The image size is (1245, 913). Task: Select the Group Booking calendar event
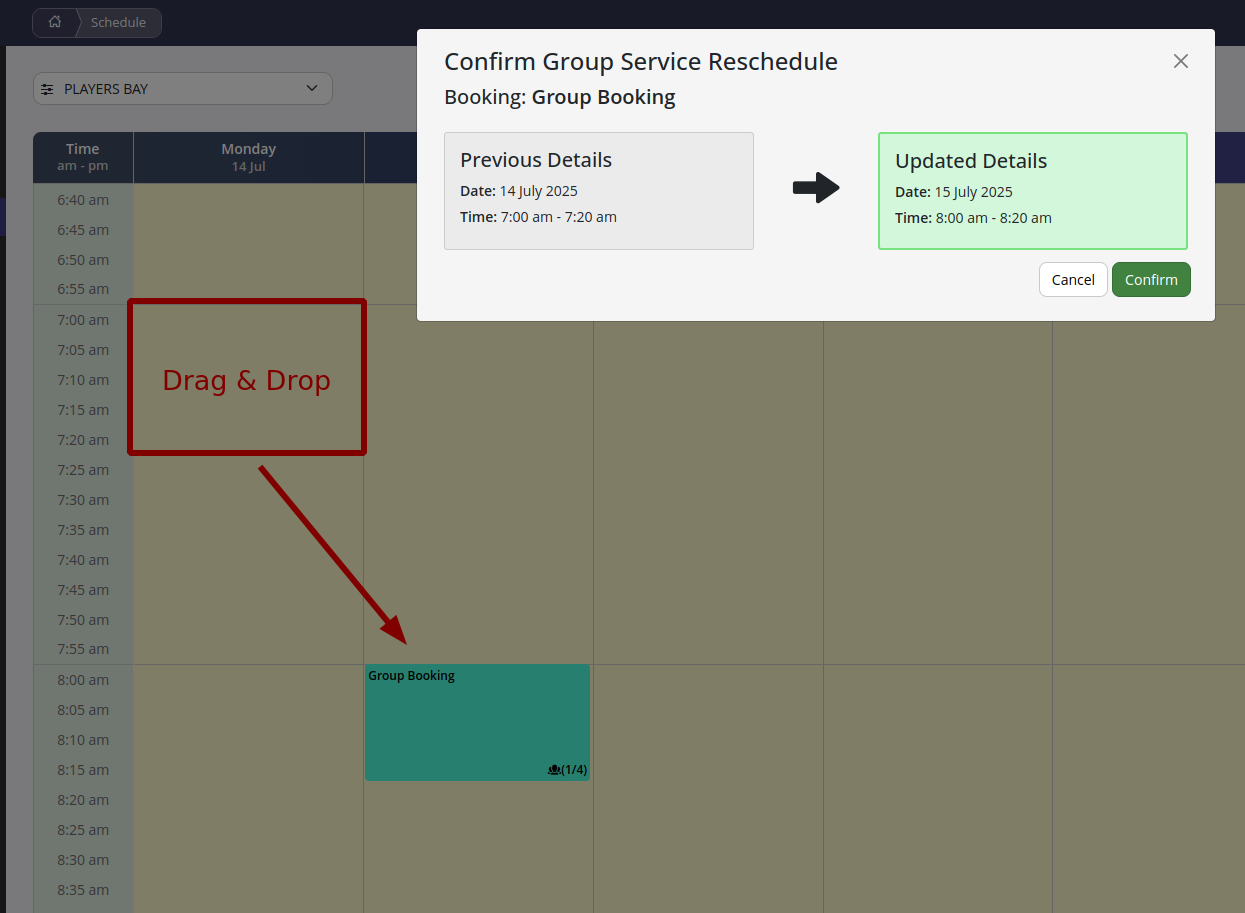[x=477, y=722]
